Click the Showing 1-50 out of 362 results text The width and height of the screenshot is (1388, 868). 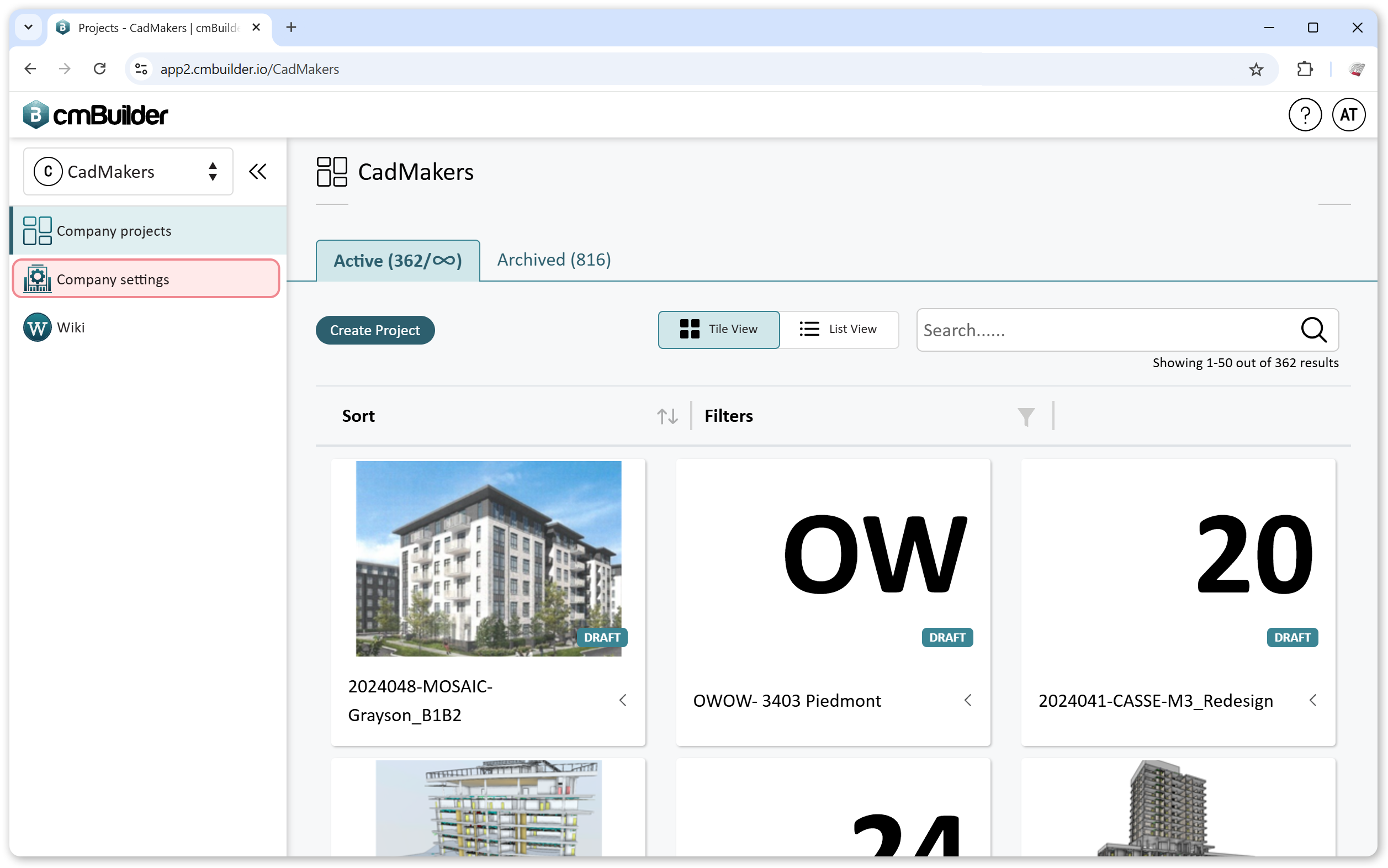coord(1245,362)
